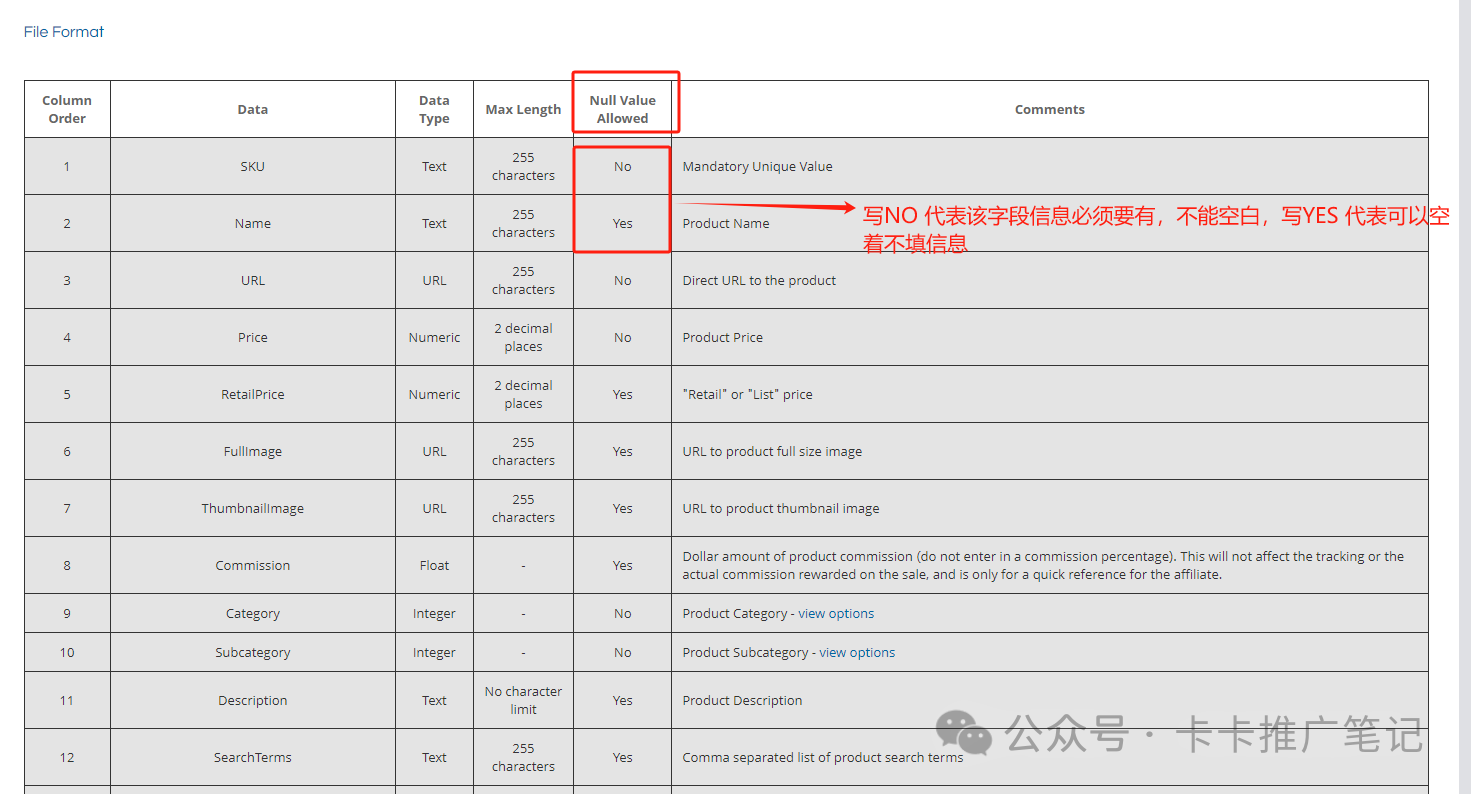Click the "Dollar amount of product commission" comment
Viewport: 1471px width, 794px height.
coord(1043,565)
